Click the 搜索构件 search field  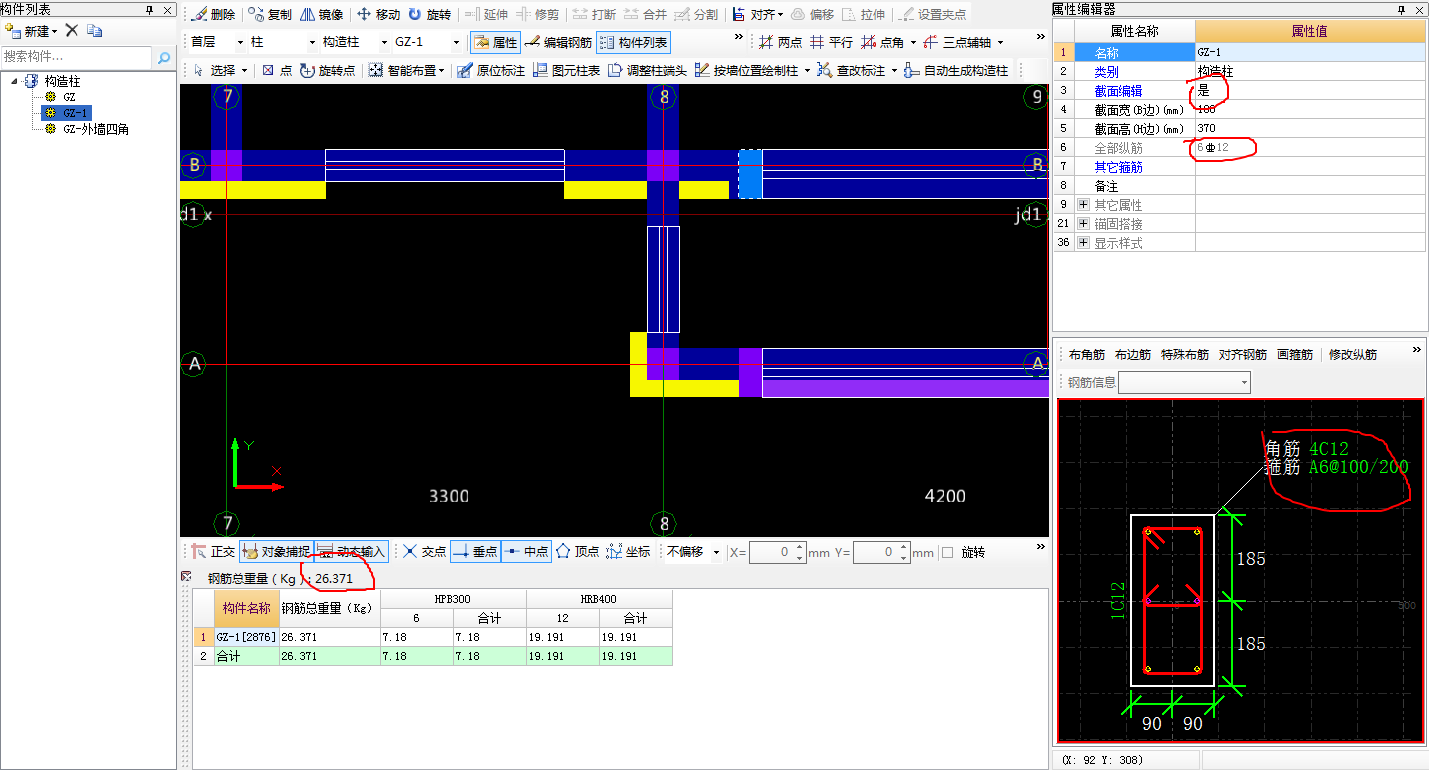(77, 58)
